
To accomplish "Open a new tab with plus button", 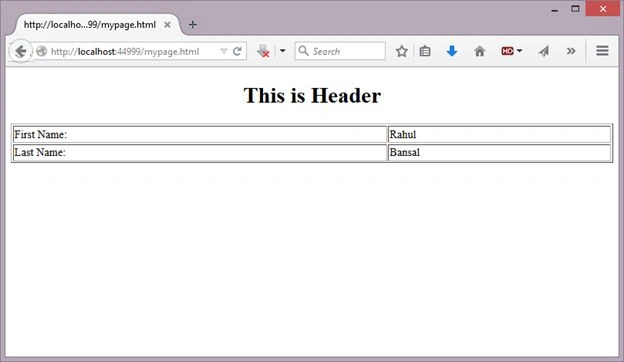I will [x=193, y=25].
